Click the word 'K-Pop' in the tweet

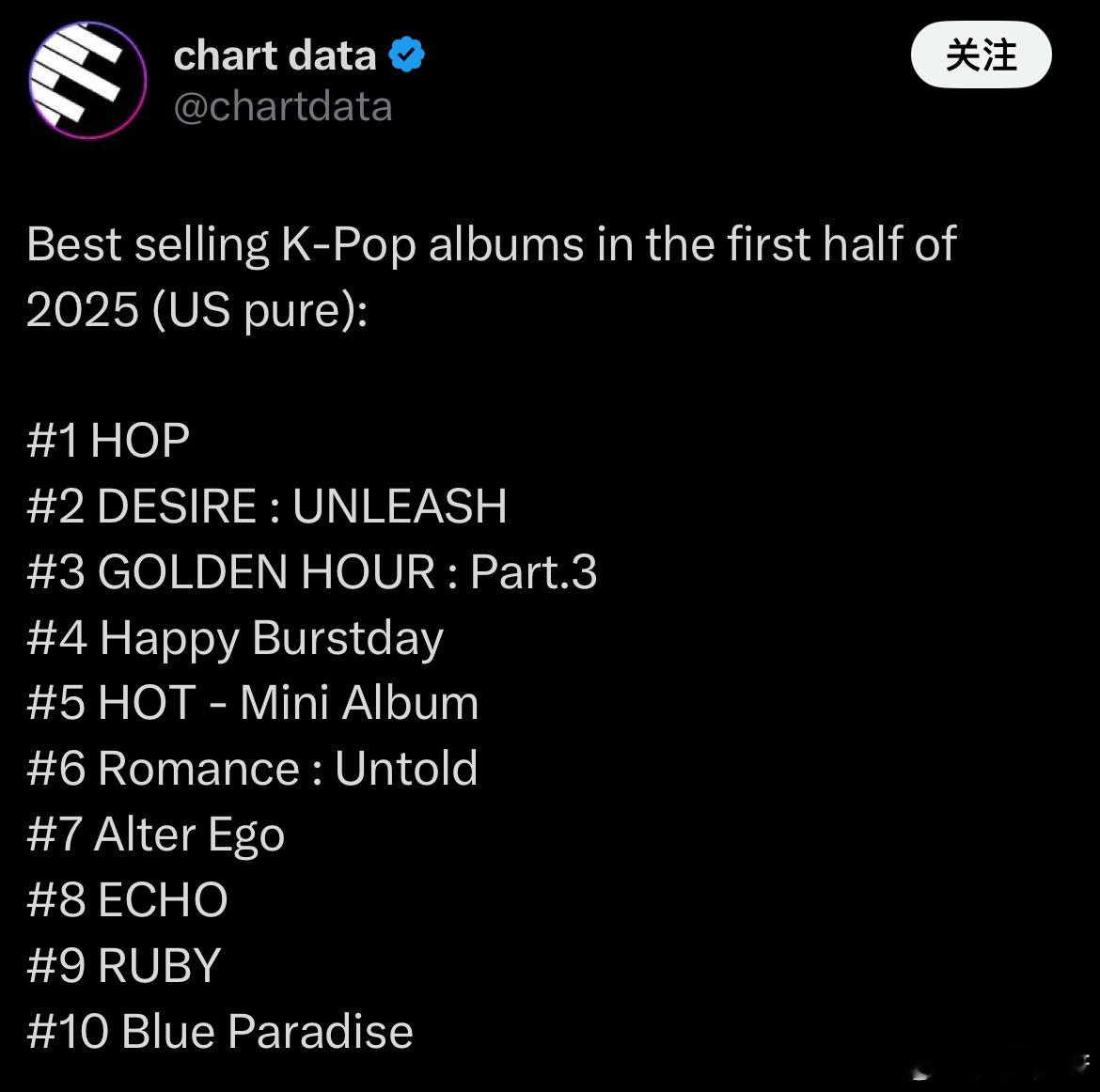[349, 246]
